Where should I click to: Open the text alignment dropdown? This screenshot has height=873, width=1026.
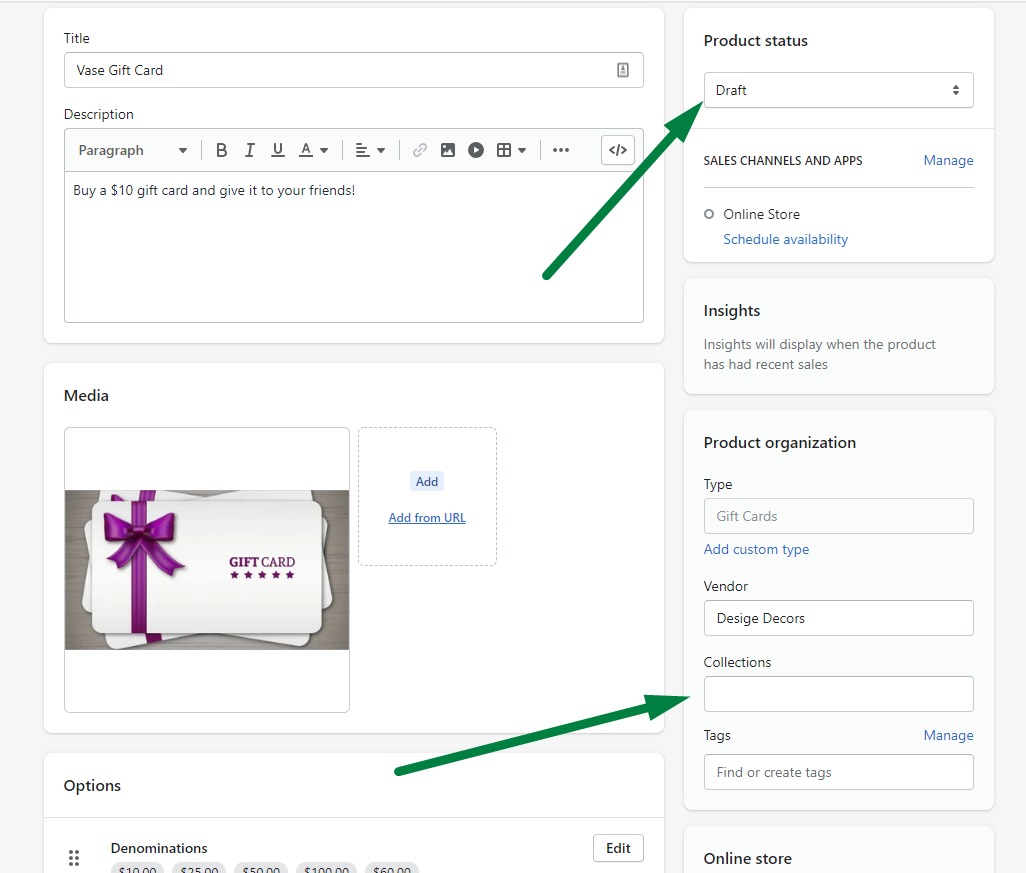tap(369, 149)
